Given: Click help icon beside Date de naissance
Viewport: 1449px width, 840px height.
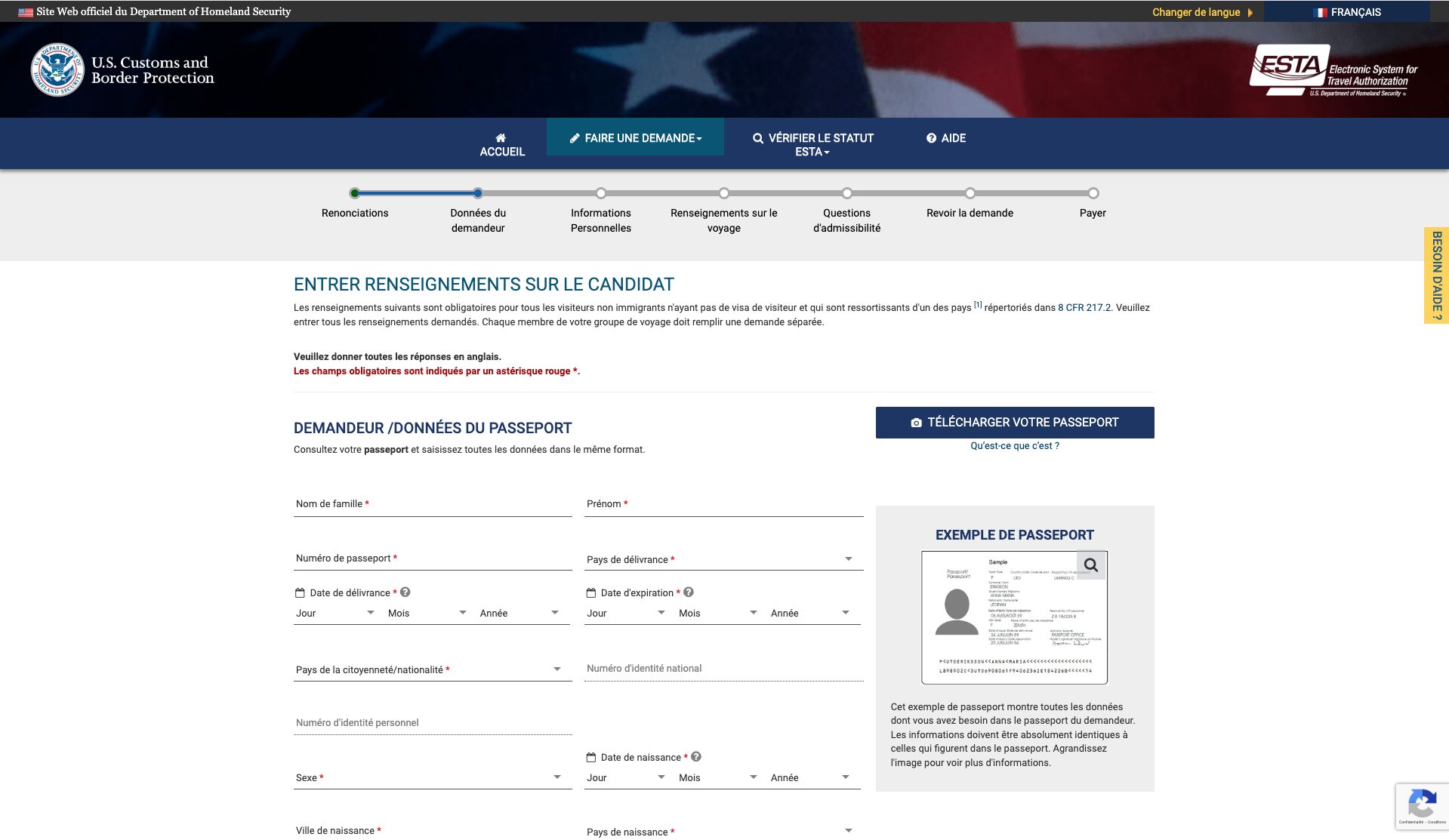Looking at the screenshot, I should 696,756.
